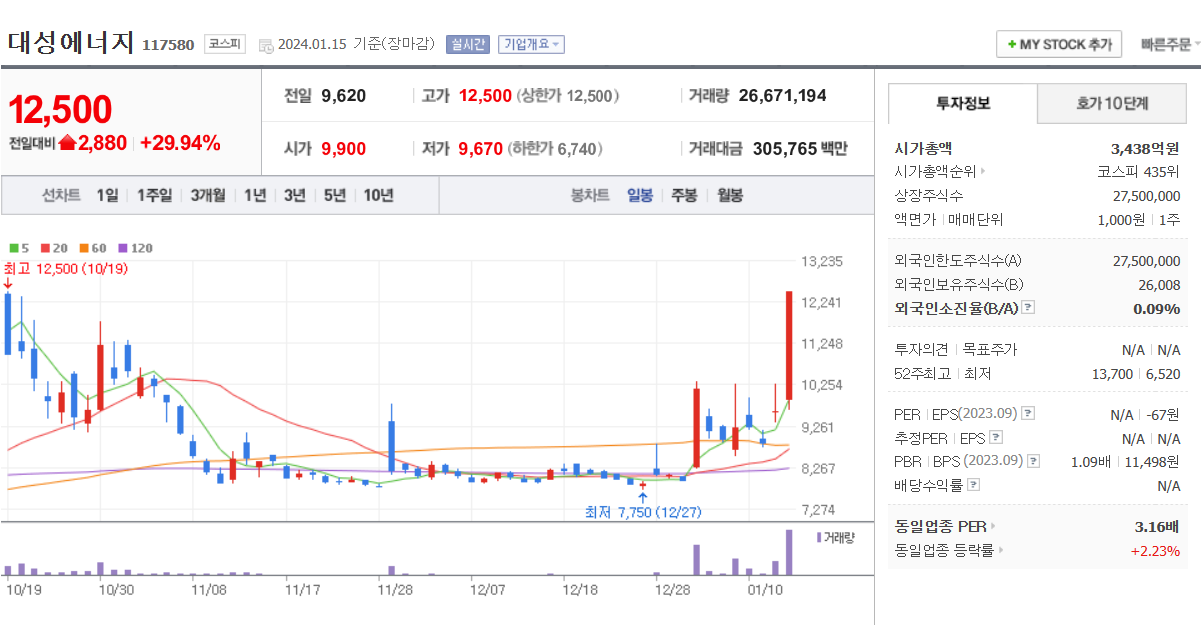Click the red 20-day moving average swatch
This screenshot has width=1203, height=625.
46,248
